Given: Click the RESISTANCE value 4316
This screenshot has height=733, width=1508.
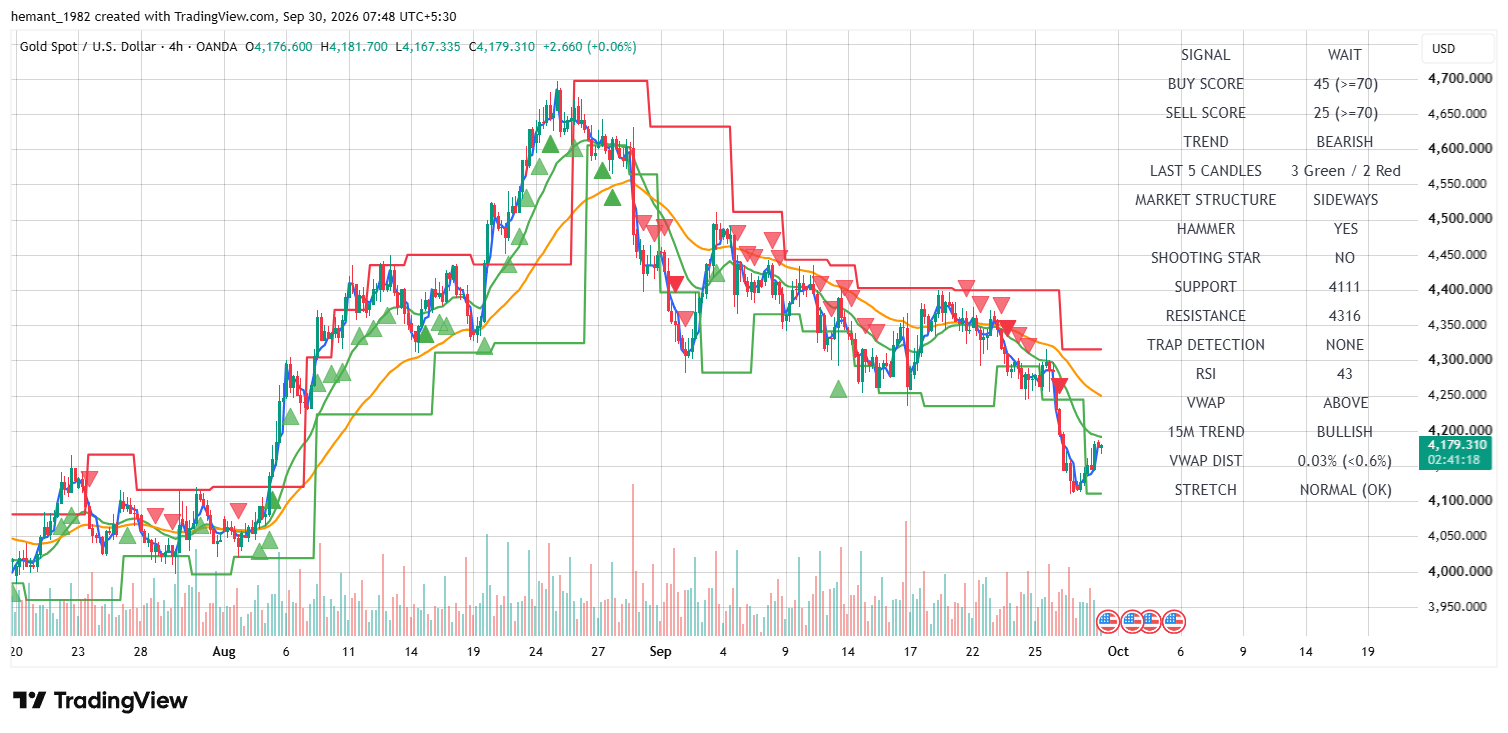Looking at the screenshot, I should [x=1345, y=316].
